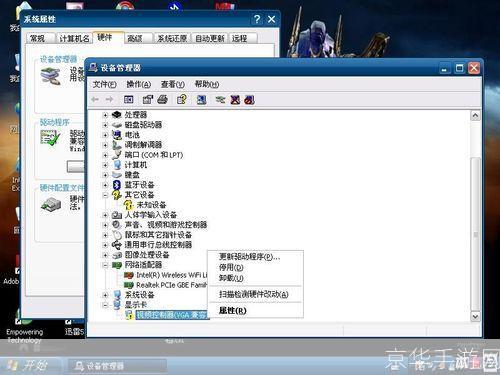The image size is (500, 375).
Task: Click the Empowering Technology desktop icon
Action: pyautogui.click(x=25, y=327)
